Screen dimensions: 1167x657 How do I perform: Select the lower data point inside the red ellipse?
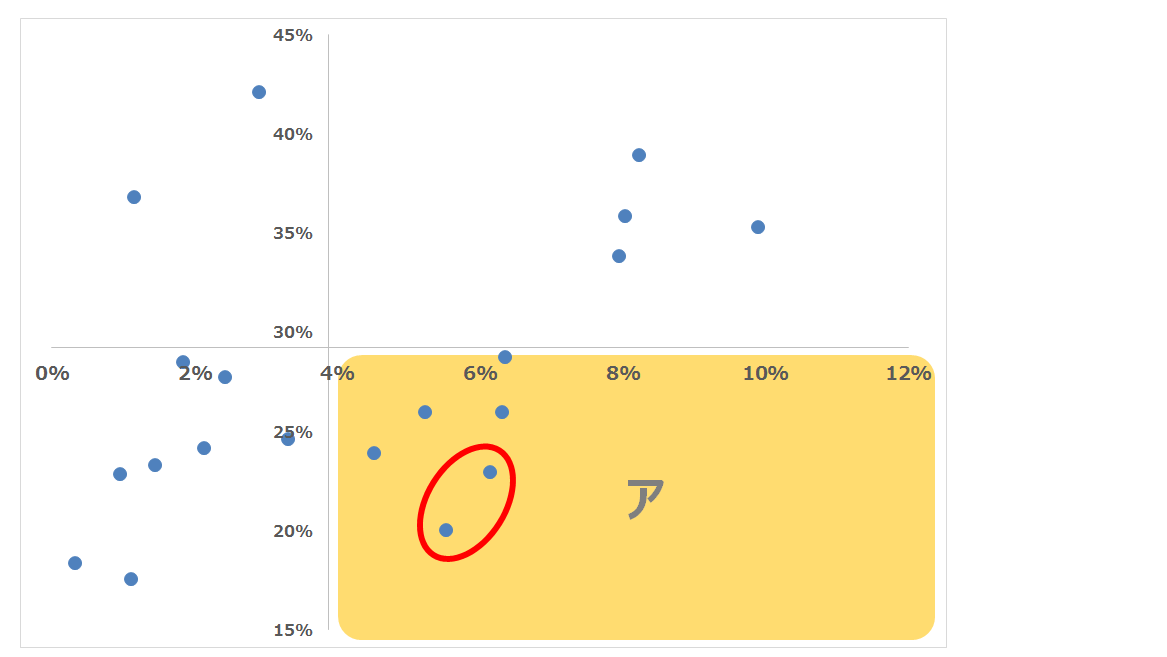[446, 530]
